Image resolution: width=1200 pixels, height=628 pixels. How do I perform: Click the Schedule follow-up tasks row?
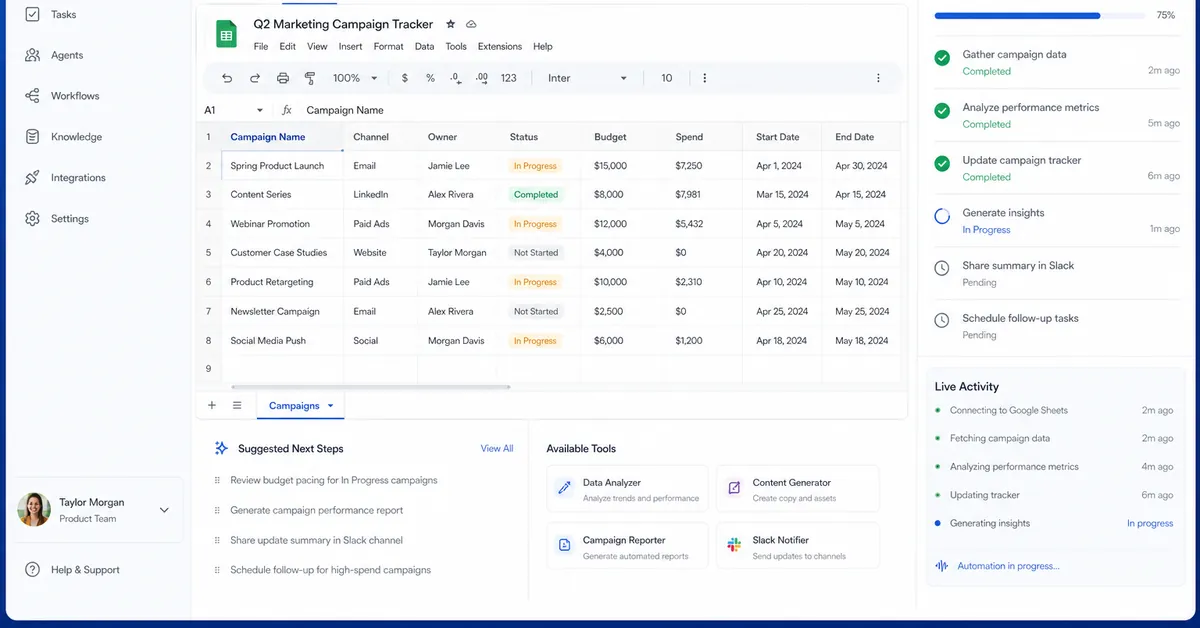pyautogui.click(x=1058, y=326)
